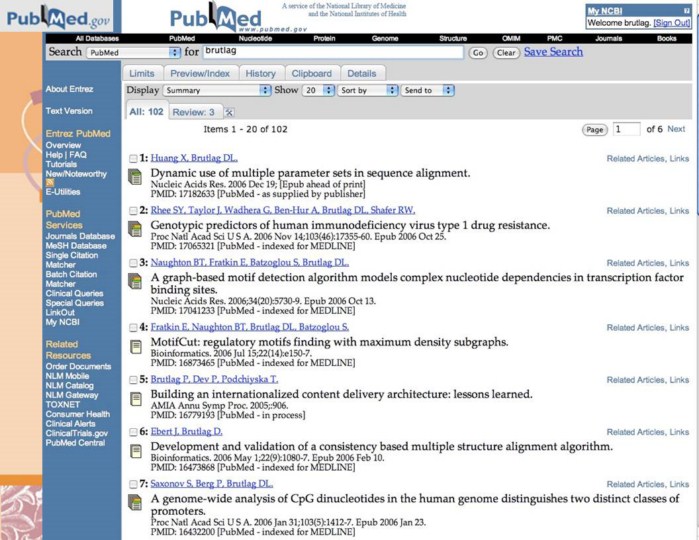Check the box for result 1 Huang X
This screenshot has width=699, height=540.
(x=134, y=158)
